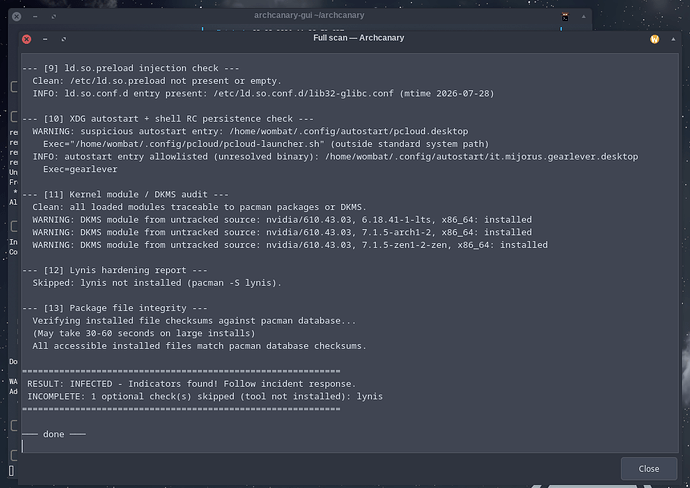The image size is (690, 488).
Task: Click the '[13] Package file integrity' header
Action: tap(115, 308)
